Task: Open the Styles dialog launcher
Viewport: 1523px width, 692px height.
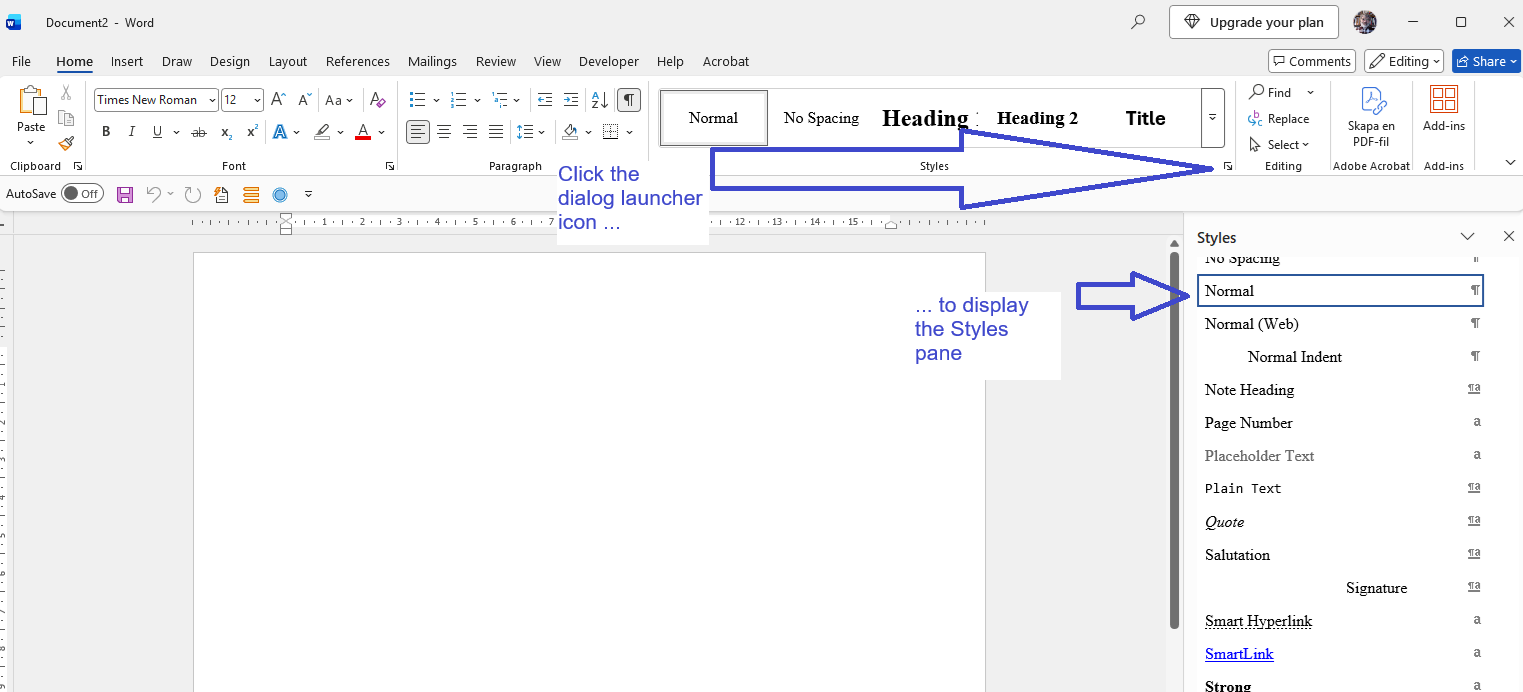Action: [x=1227, y=167]
